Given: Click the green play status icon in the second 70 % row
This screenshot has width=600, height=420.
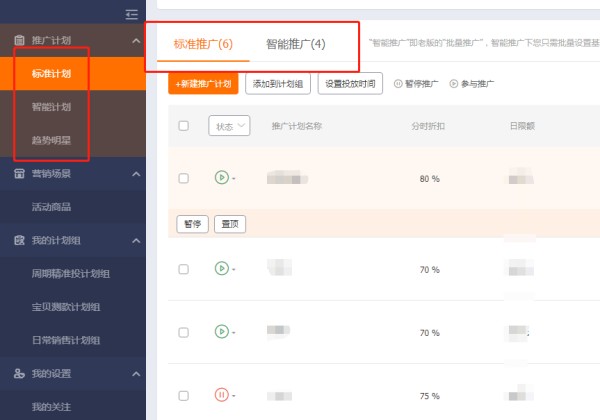Looking at the screenshot, I should [222, 331].
